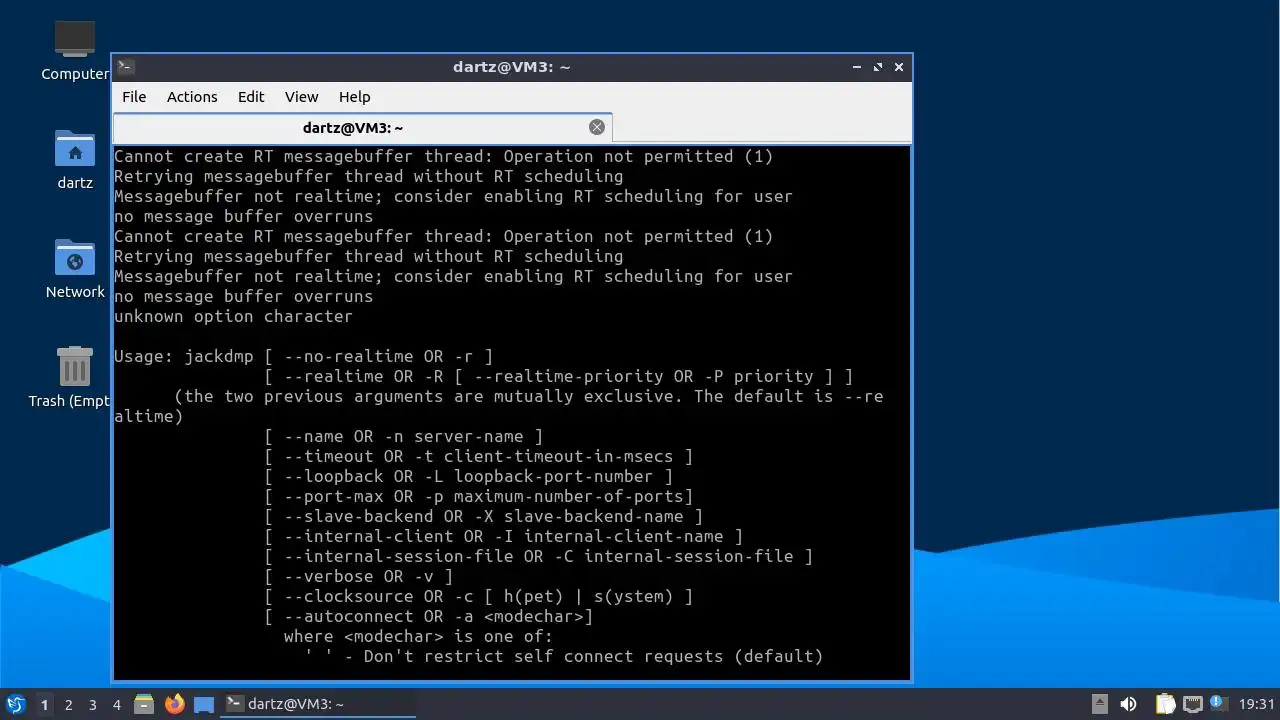Click the 19:31 panel clock
Image resolution: width=1280 pixels, height=720 pixels.
click(1257, 704)
